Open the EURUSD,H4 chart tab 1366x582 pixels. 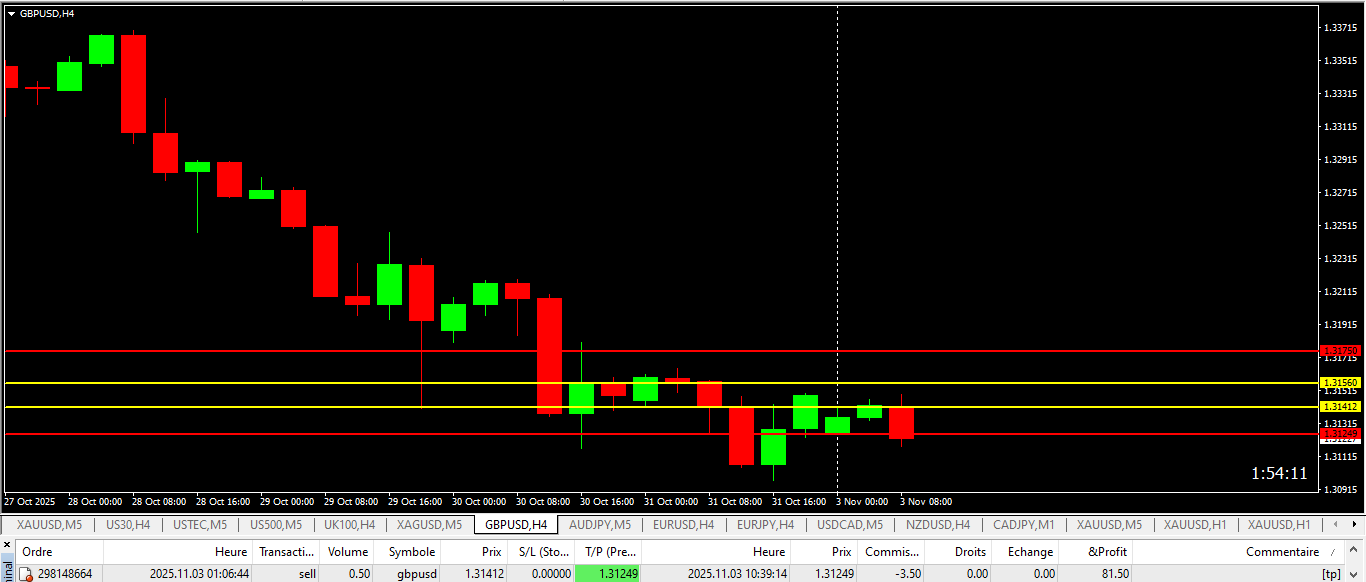point(683,524)
